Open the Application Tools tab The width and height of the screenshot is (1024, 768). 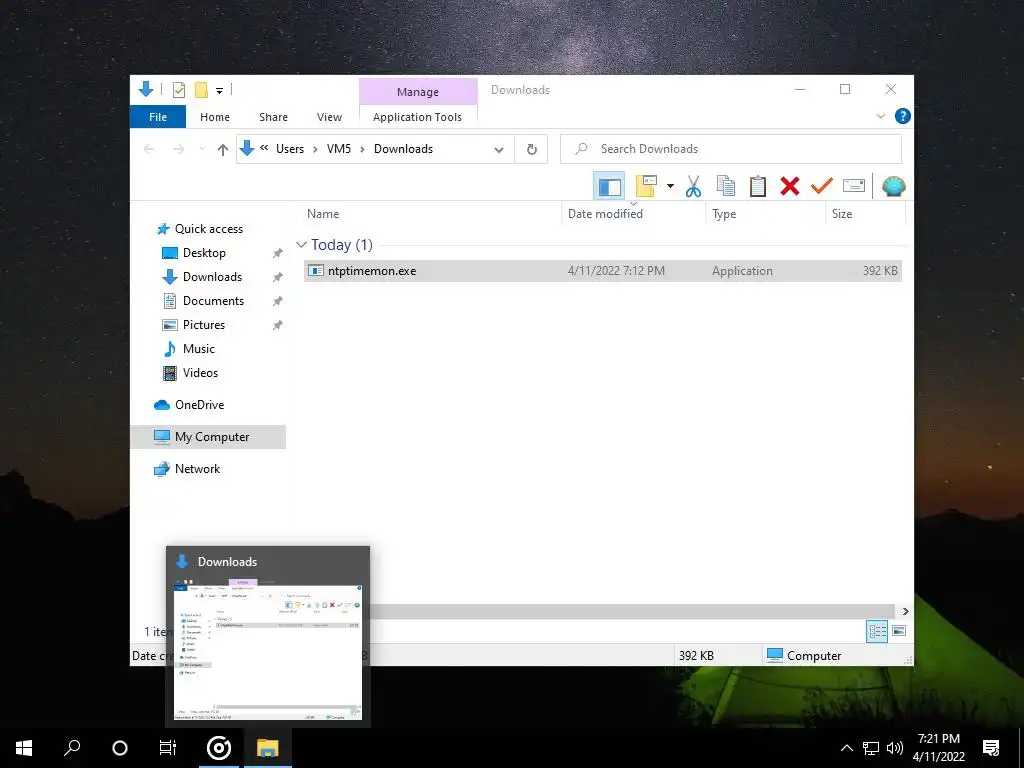(417, 117)
